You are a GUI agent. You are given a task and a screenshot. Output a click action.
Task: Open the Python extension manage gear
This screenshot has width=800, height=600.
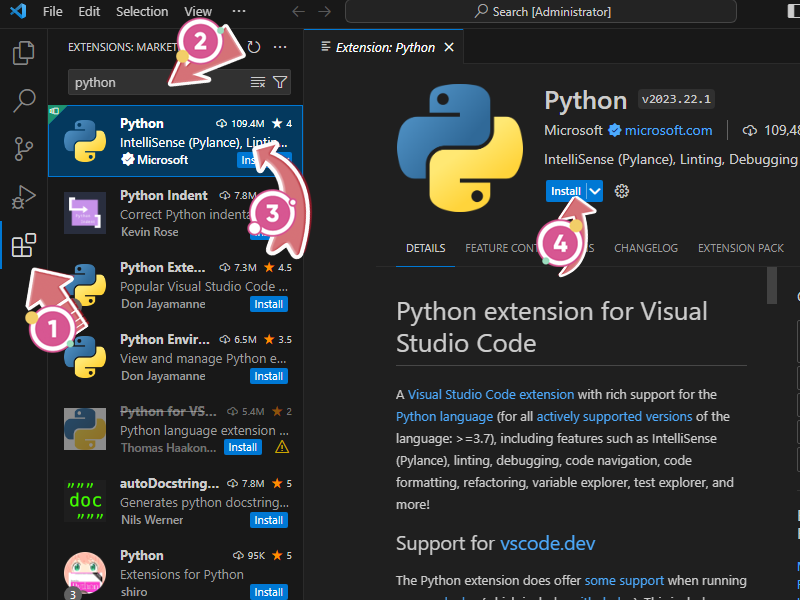coord(621,191)
